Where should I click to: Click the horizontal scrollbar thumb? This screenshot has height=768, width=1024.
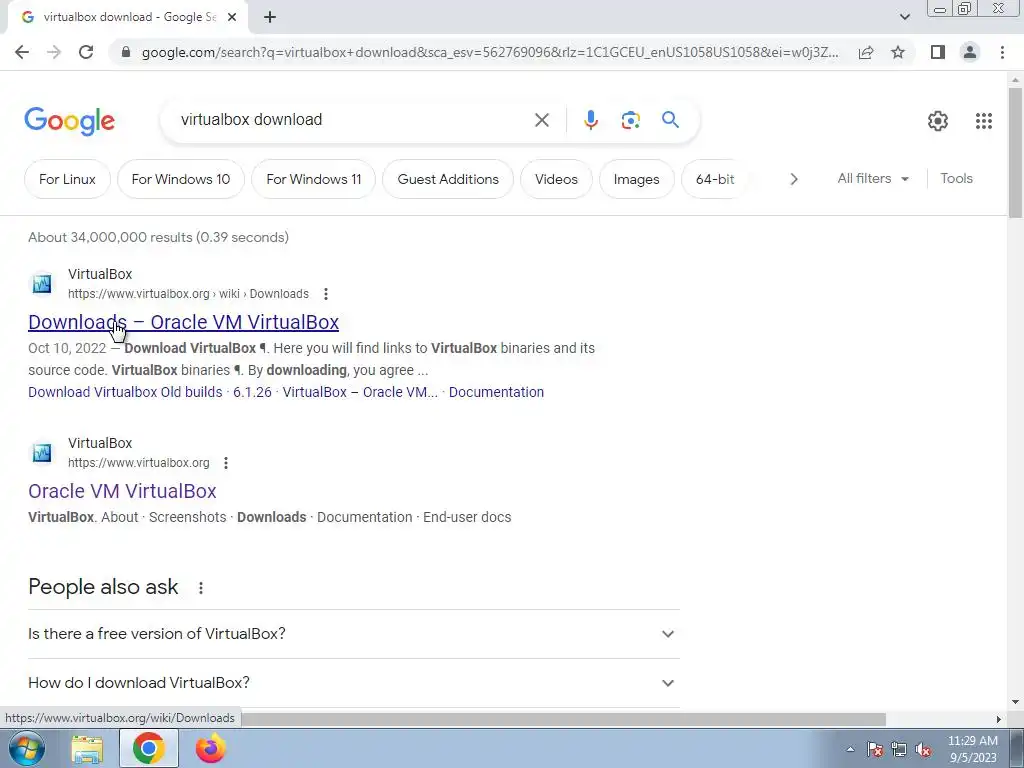click(563, 719)
